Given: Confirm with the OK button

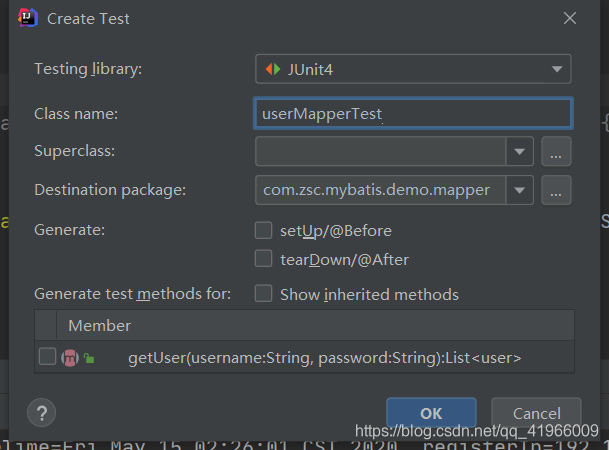Looking at the screenshot, I should (431, 413).
